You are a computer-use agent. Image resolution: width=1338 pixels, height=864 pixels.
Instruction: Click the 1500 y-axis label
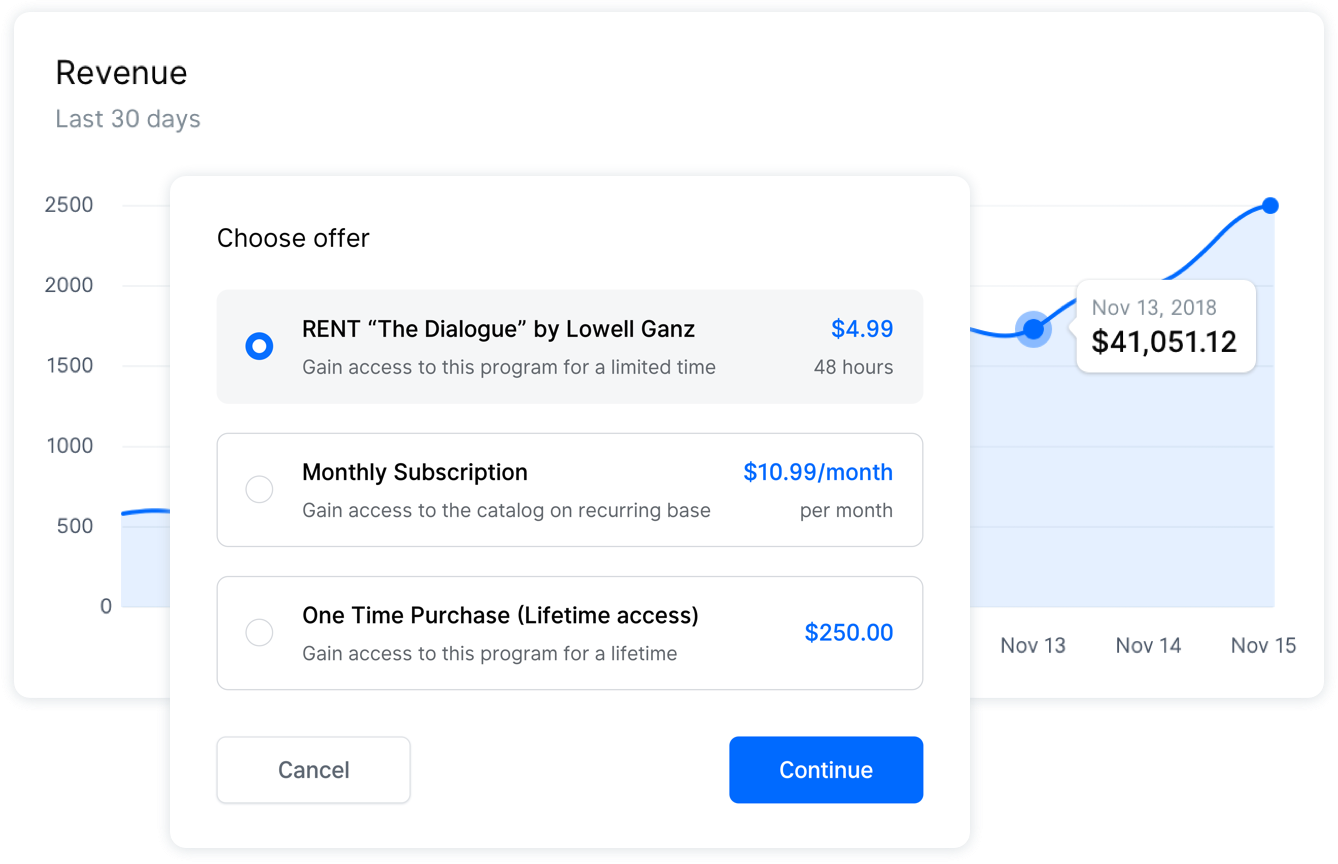(70, 365)
